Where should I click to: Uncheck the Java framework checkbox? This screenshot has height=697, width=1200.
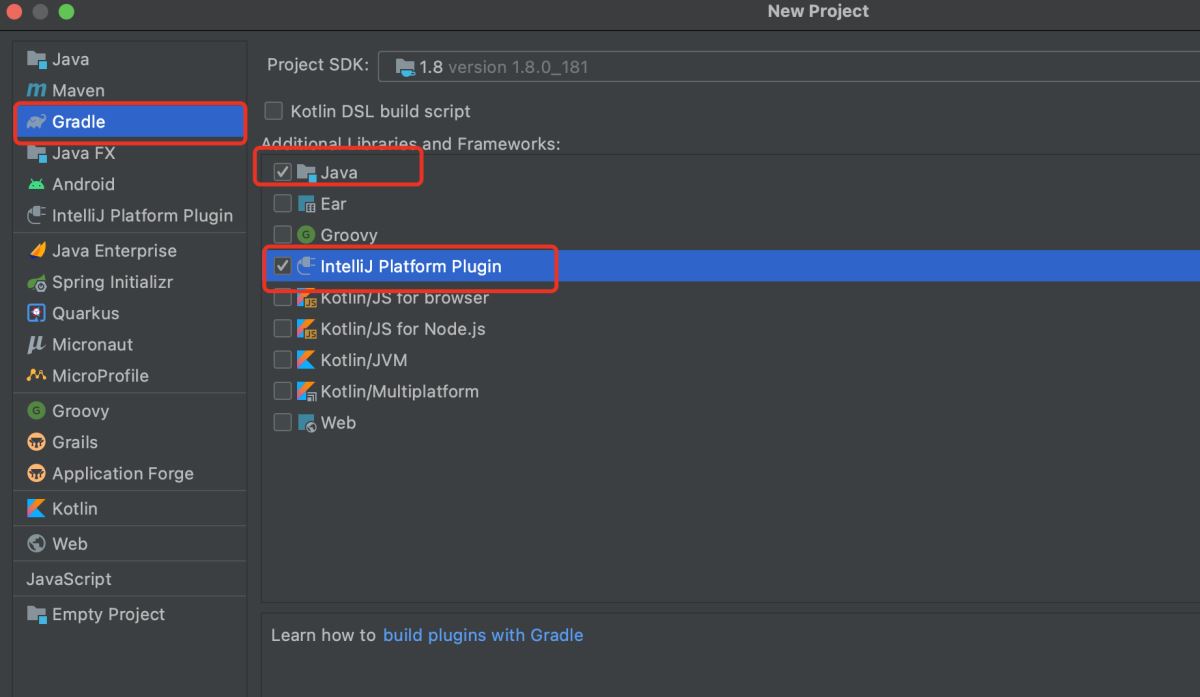click(x=283, y=172)
